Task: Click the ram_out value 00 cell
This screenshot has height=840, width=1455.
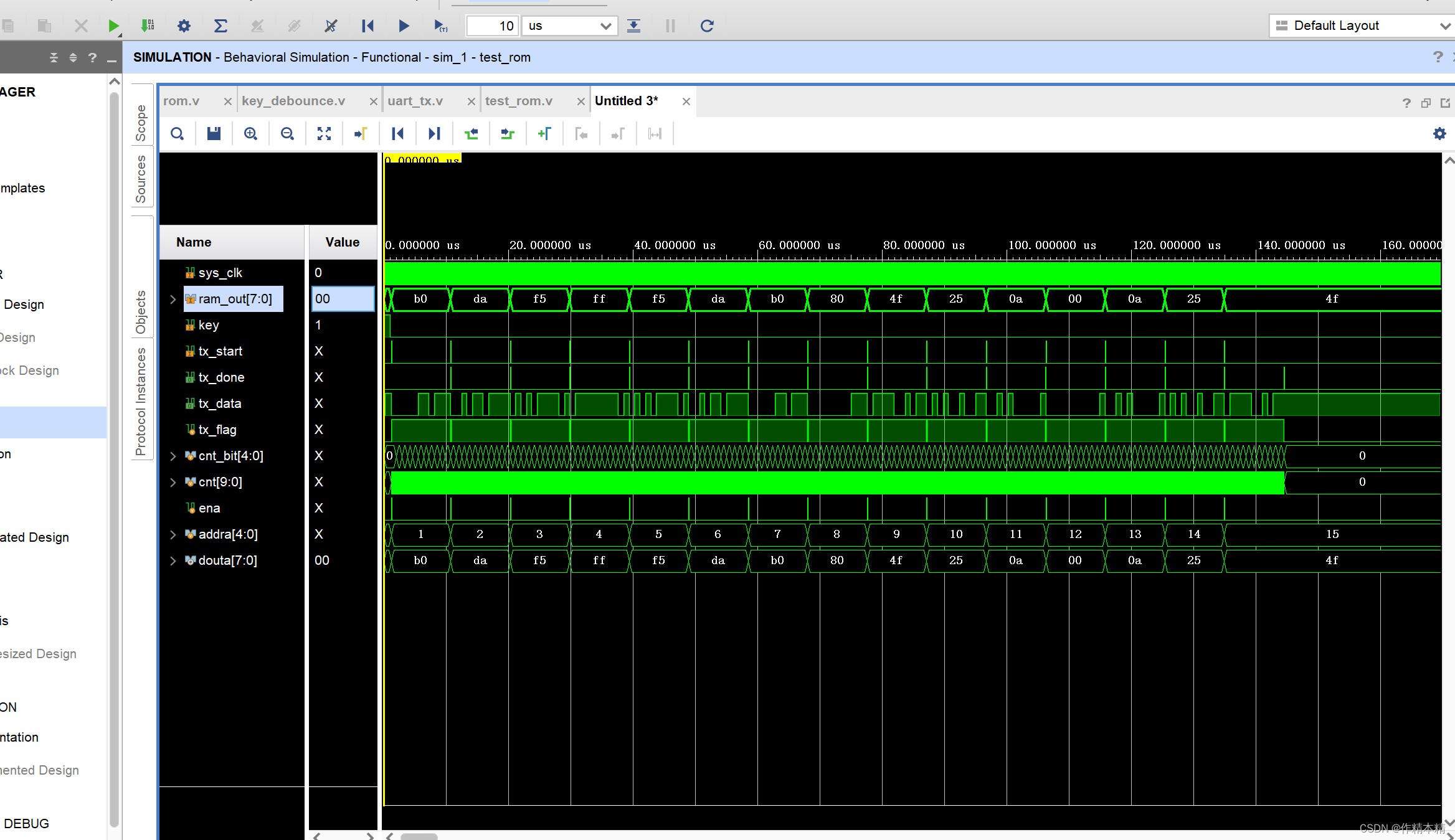Action: click(343, 299)
